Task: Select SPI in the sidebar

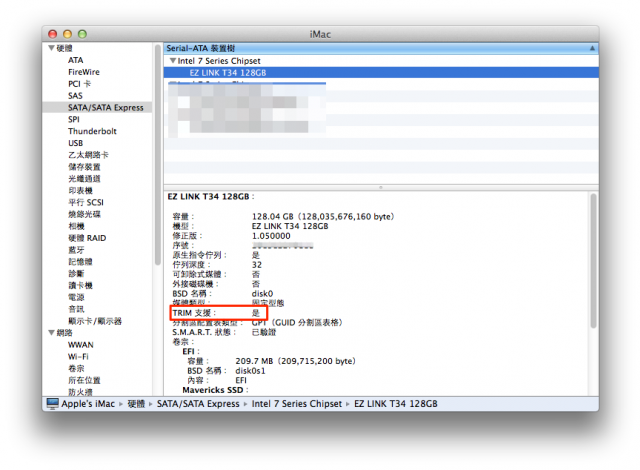Action: [74, 119]
